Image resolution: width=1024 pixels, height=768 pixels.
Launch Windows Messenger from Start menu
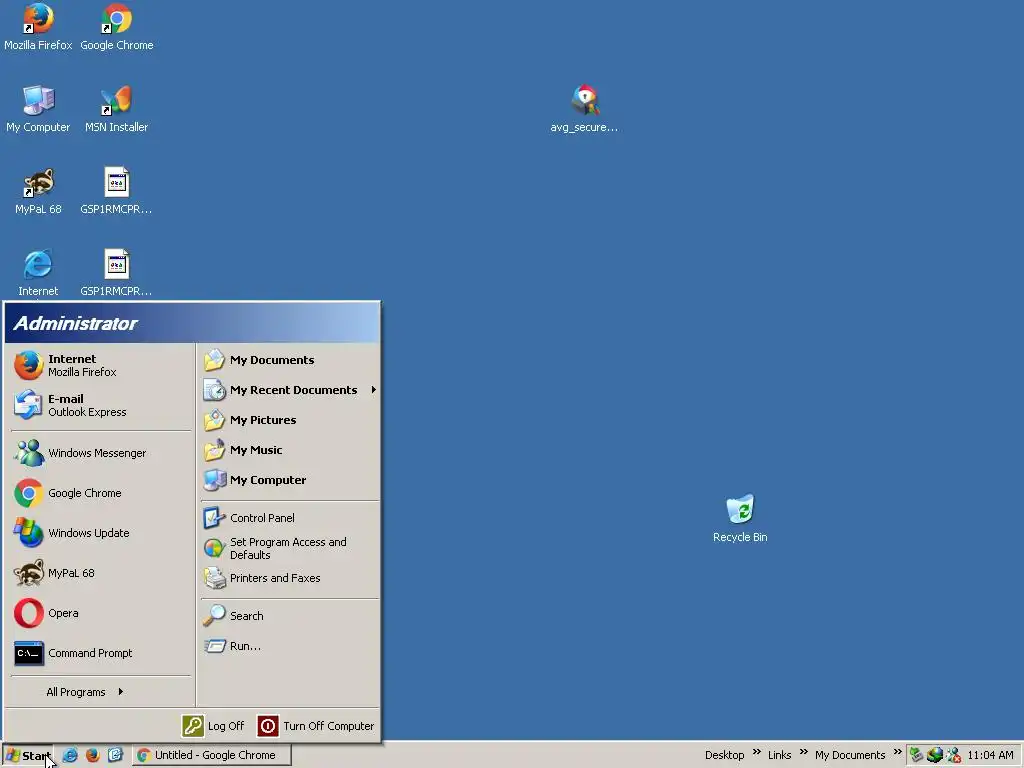[101, 453]
